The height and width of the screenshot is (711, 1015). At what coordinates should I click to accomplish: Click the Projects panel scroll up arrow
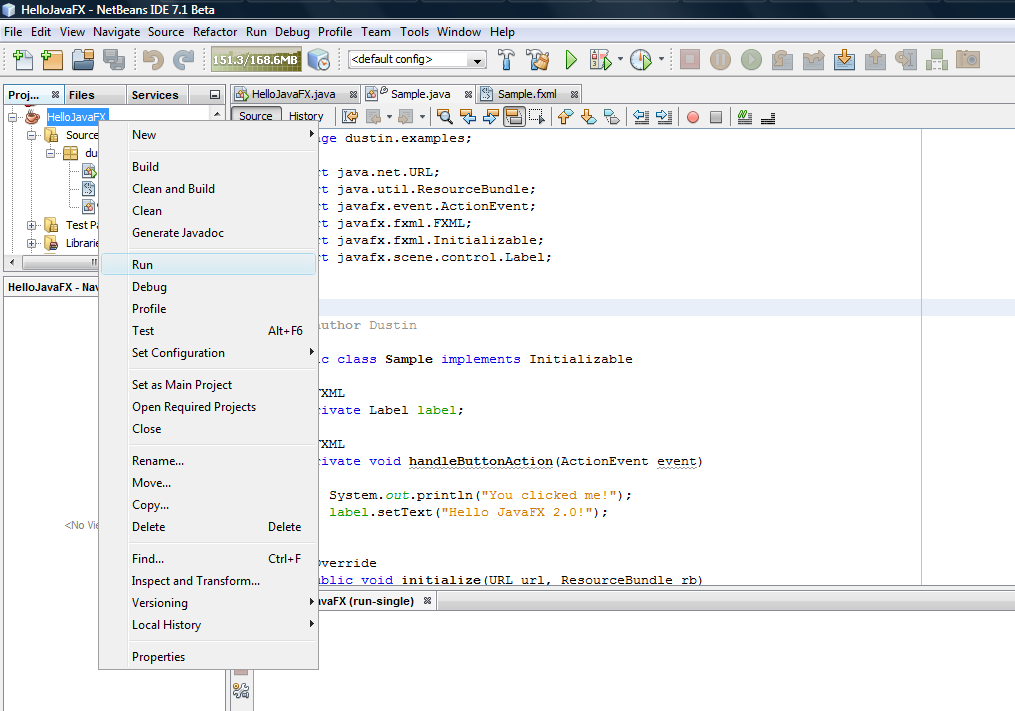(x=217, y=115)
